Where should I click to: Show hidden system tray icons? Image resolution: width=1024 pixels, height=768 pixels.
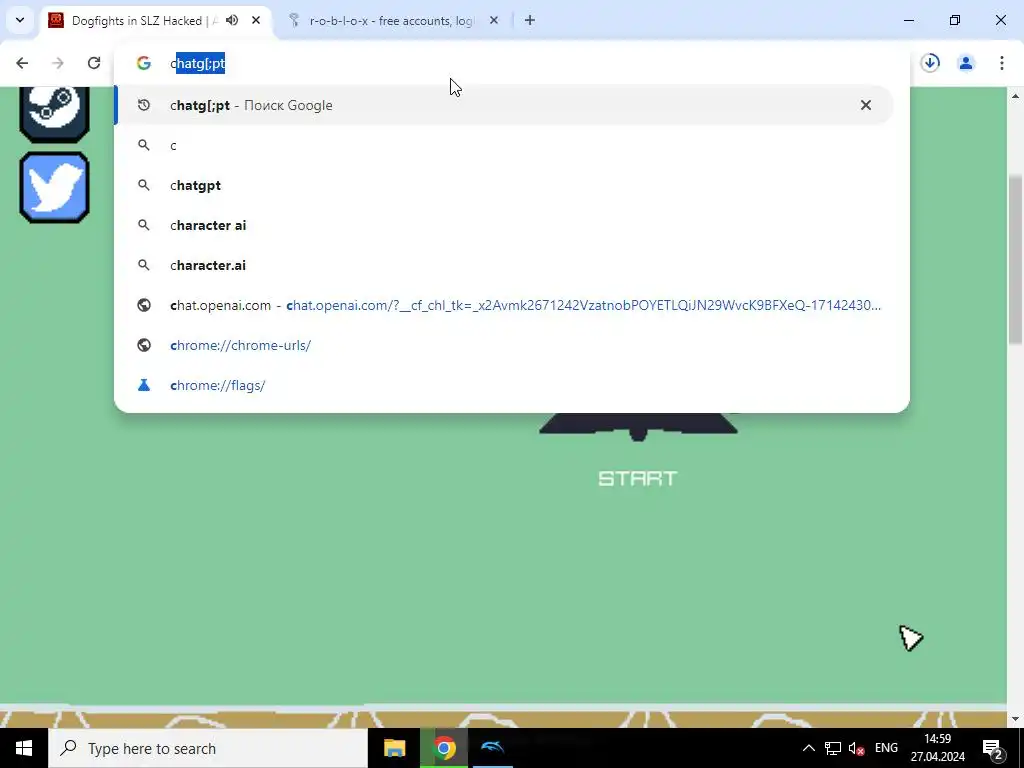tap(808, 748)
